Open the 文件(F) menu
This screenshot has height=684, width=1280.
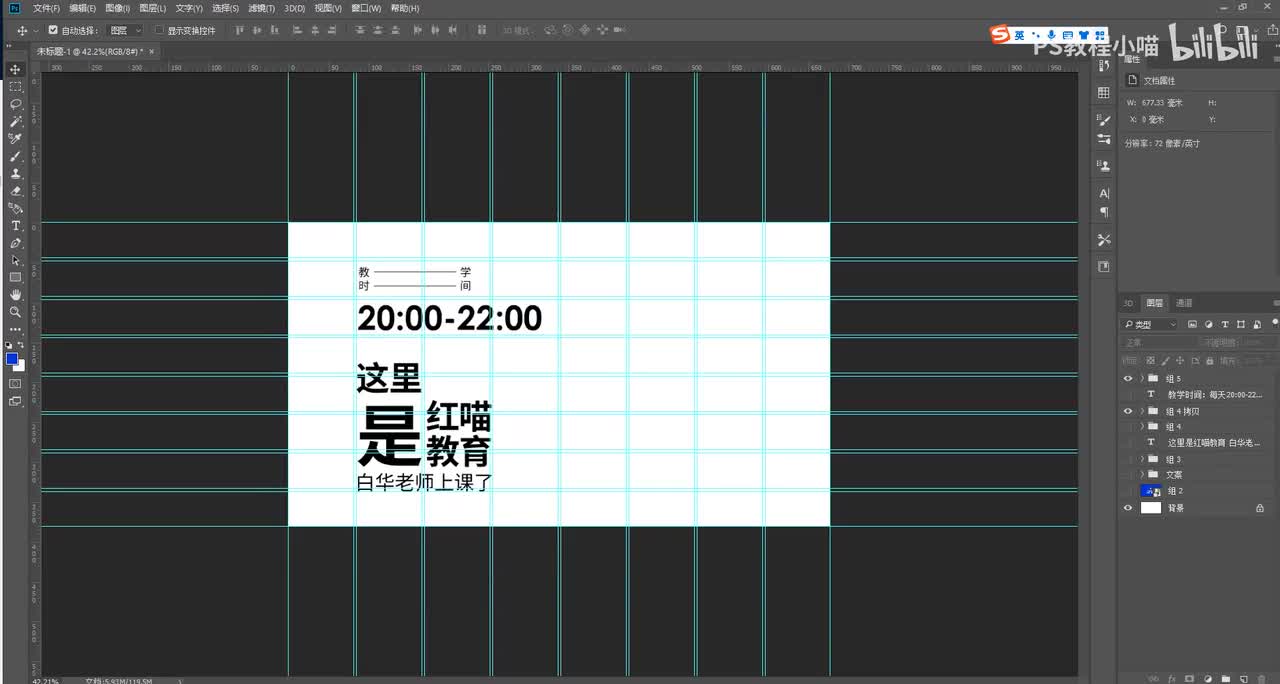point(46,8)
